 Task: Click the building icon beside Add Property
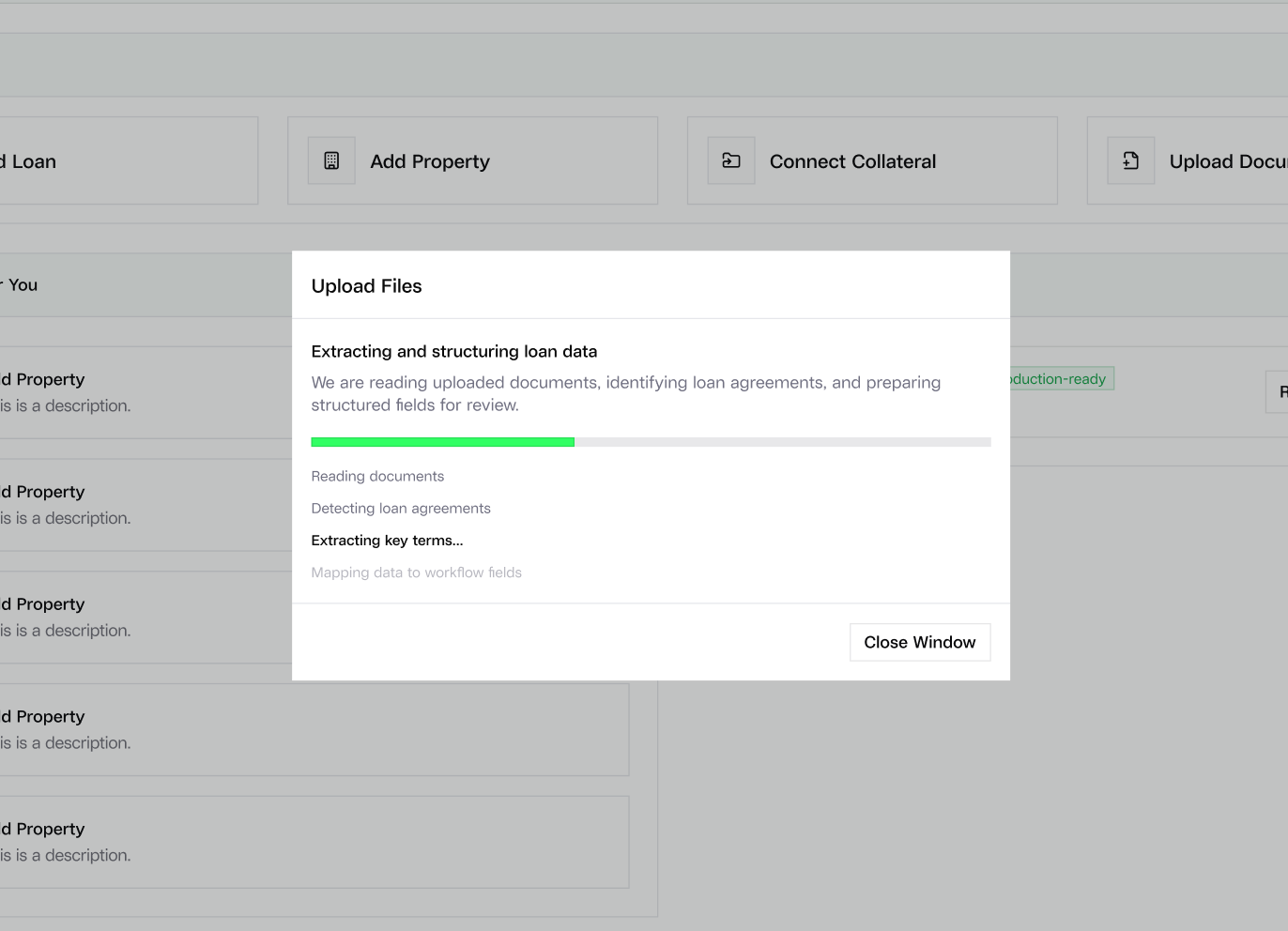[x=331, y=160]
